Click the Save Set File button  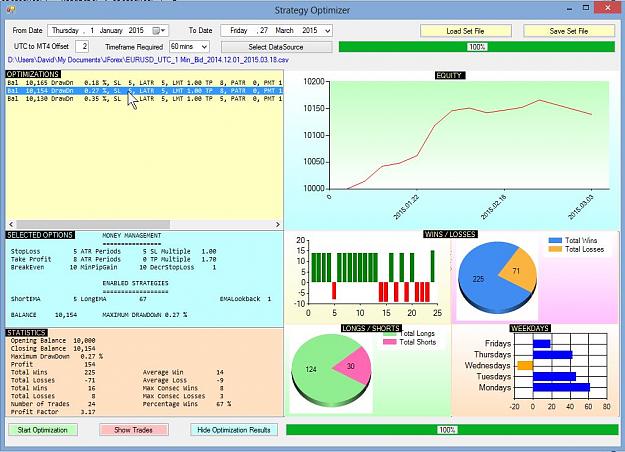pos(569,31)
